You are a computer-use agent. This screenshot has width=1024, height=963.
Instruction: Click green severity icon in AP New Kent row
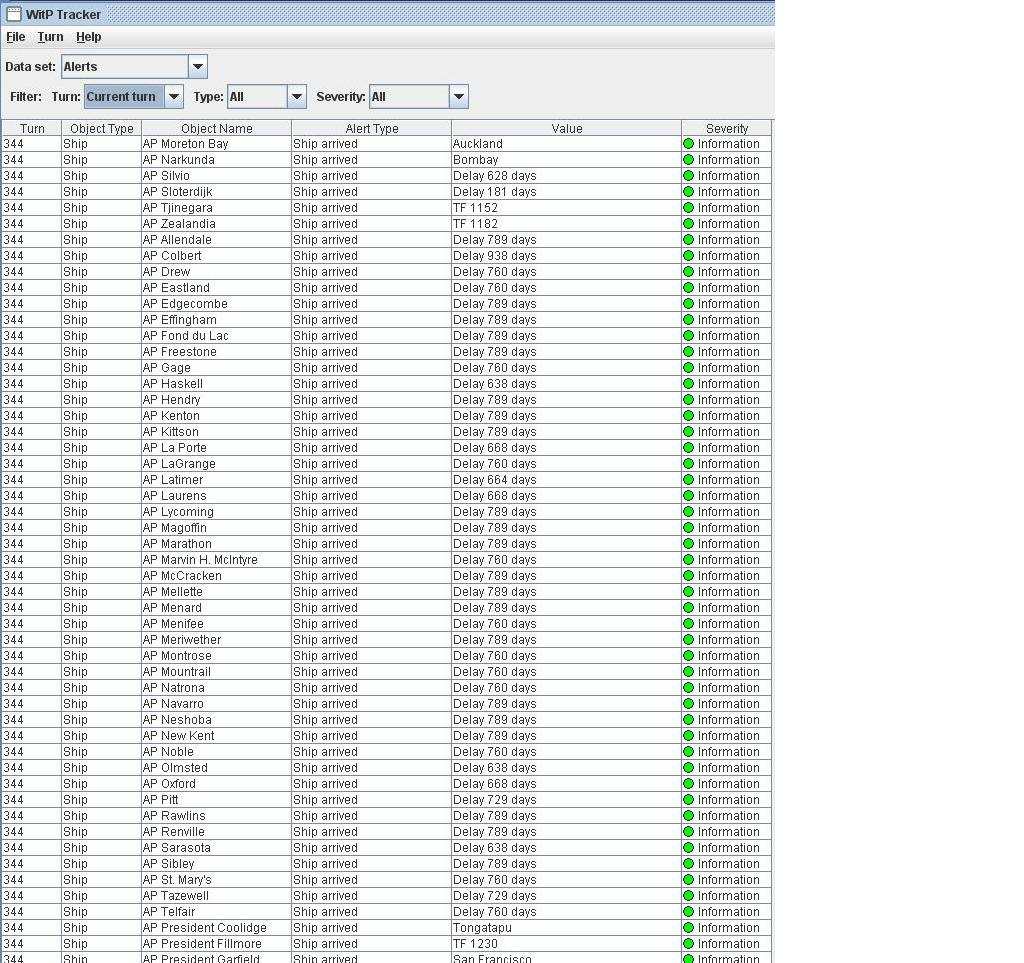tap(688, 736)
